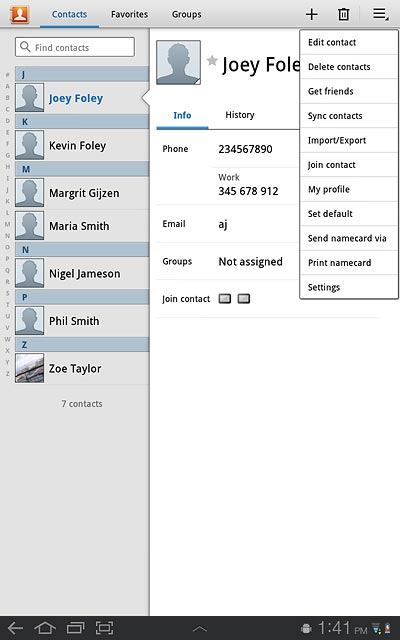Open the History tab for Joey Foley
This screenshot has width=400, height=640.
[240, 115]
